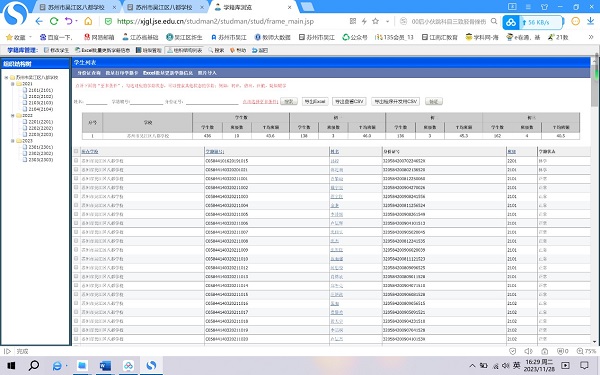
Task: Open the dropdown next to the bookmark star
Action: click(x=387, y=21)
